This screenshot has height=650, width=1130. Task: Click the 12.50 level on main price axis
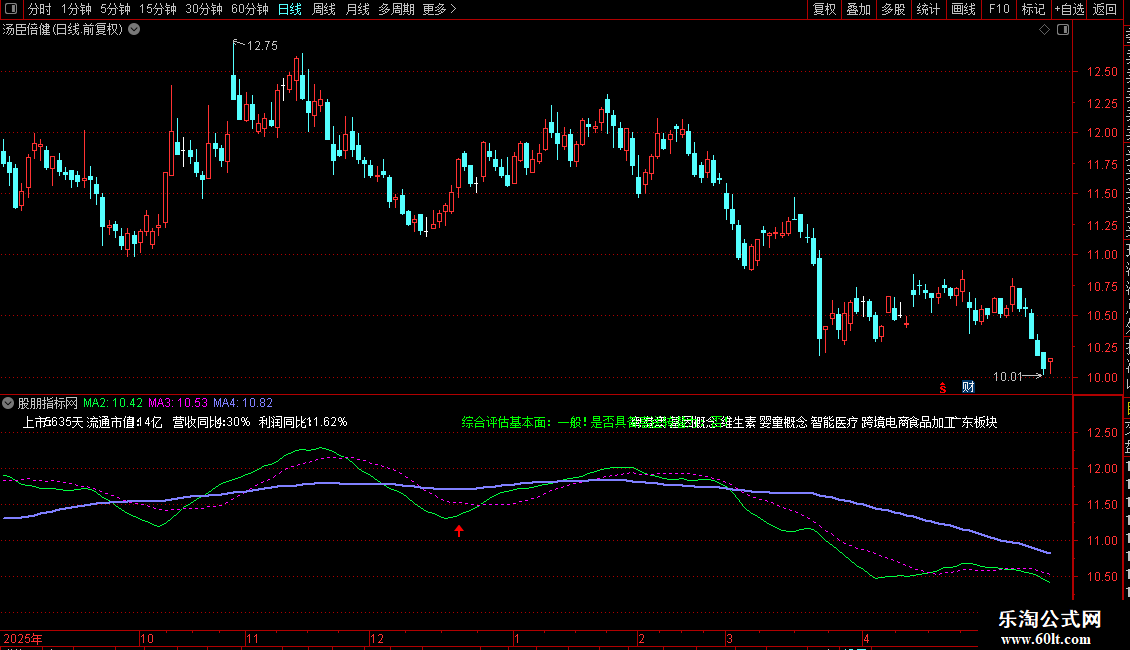point(1103,72)
